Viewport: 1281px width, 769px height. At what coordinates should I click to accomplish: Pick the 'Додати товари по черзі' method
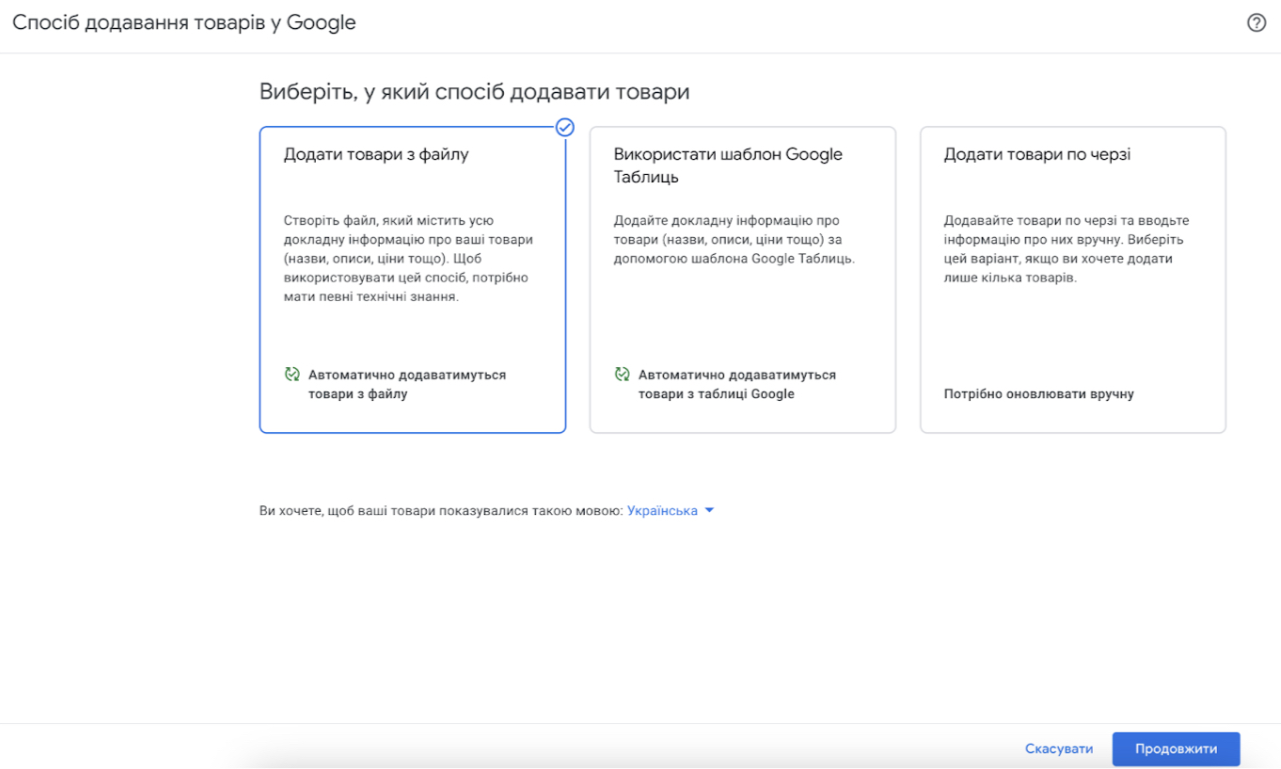point(1072,279)
